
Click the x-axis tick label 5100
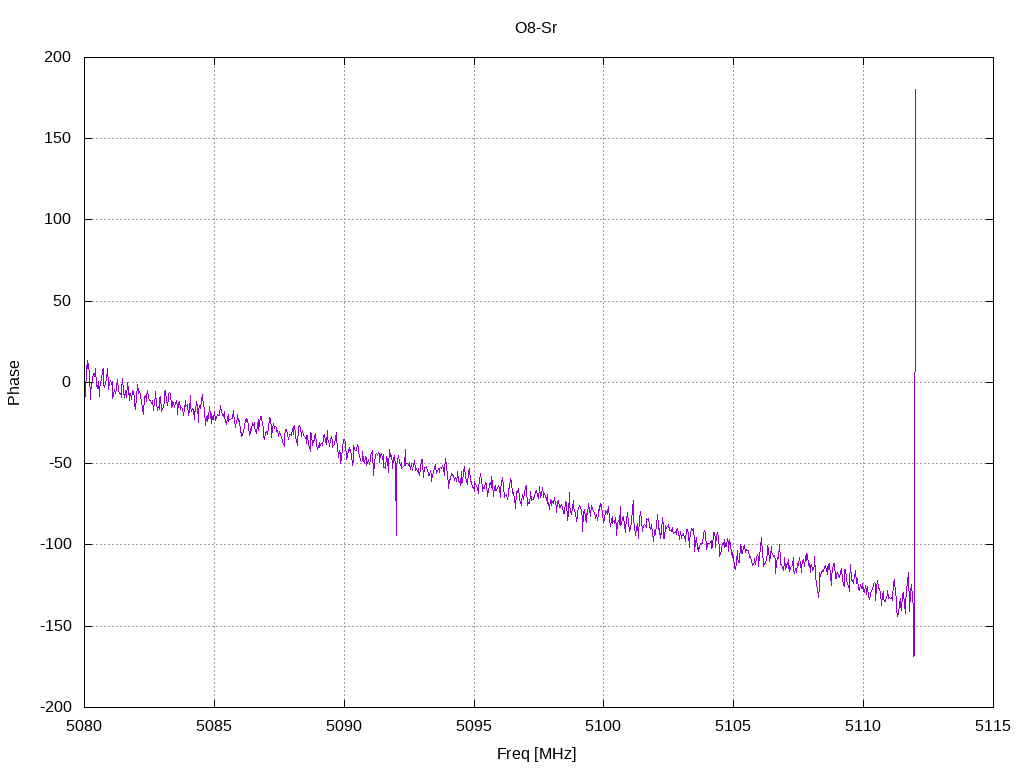point(603,726)
